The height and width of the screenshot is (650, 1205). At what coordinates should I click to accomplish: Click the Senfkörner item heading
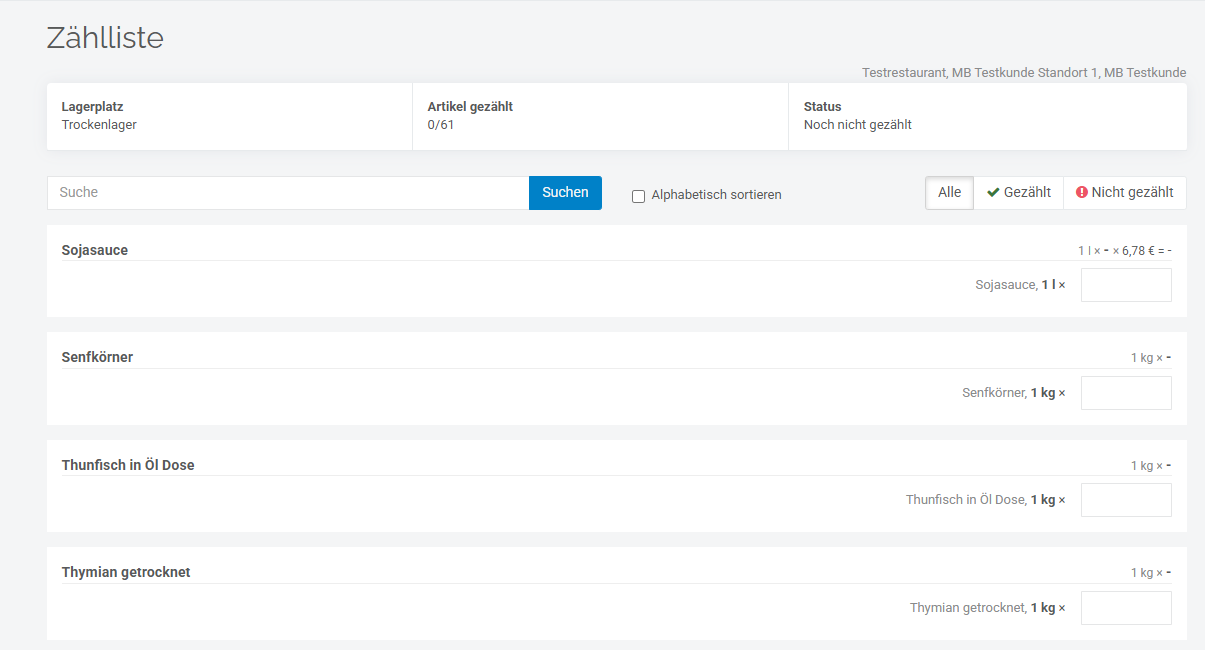(x=97, y=357)
